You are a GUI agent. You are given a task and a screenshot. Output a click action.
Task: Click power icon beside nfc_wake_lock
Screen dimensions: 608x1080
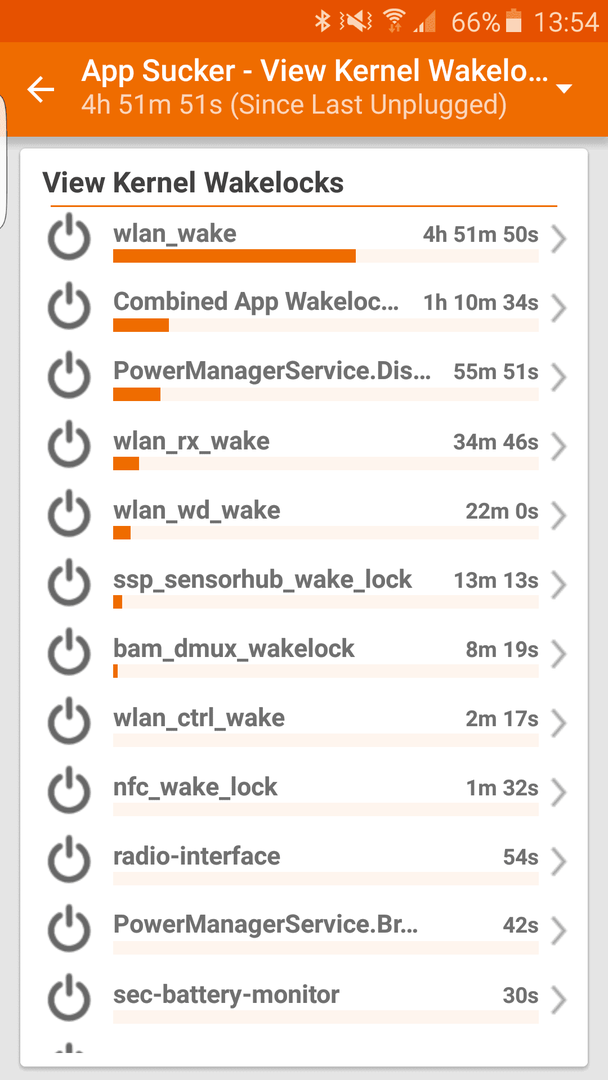tap(69, 791)
